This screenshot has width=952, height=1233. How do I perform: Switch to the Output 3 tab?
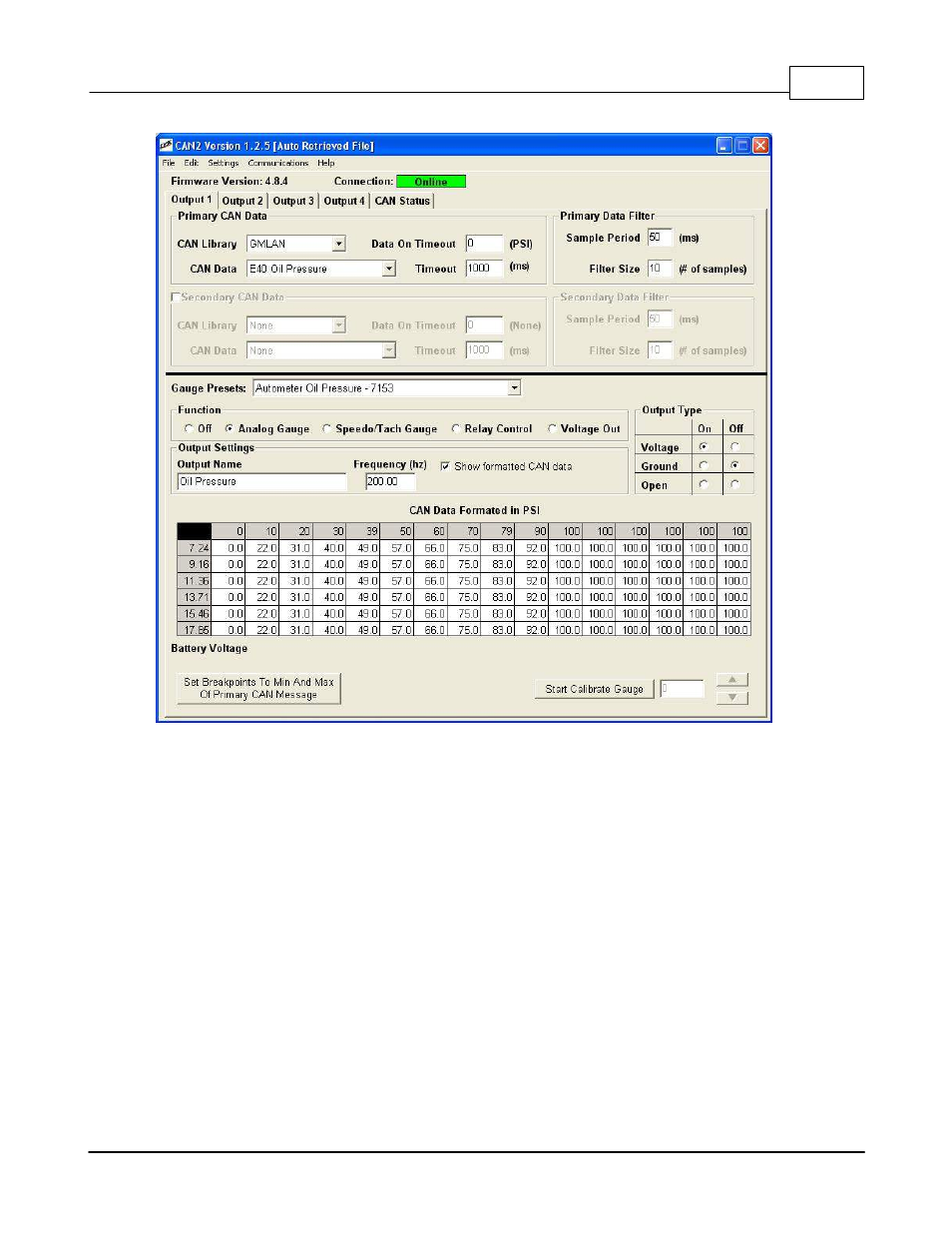293,201
